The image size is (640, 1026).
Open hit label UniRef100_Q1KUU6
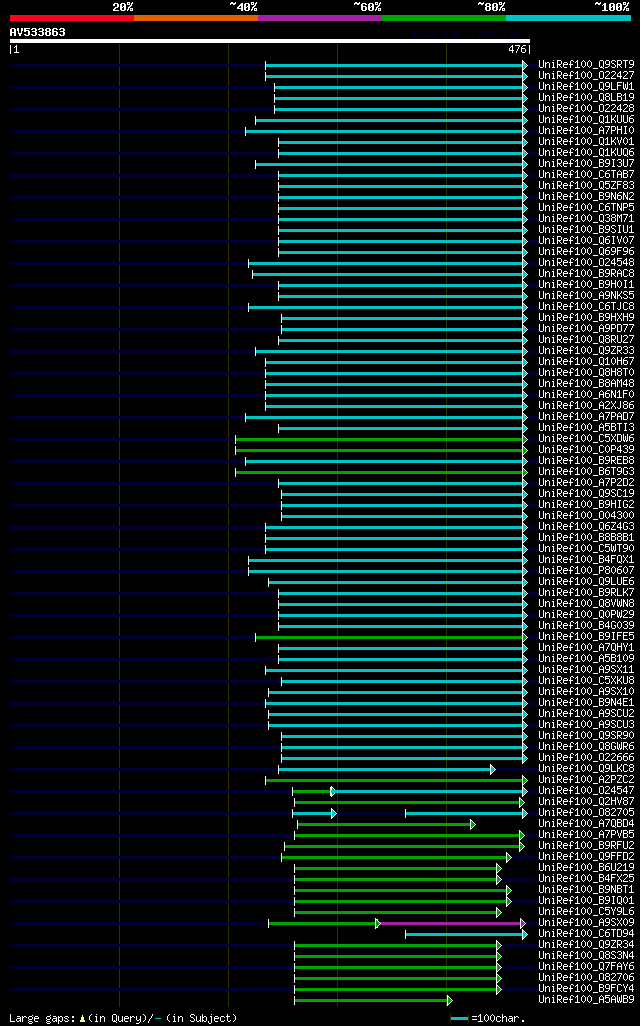click(x=586, y=120)
